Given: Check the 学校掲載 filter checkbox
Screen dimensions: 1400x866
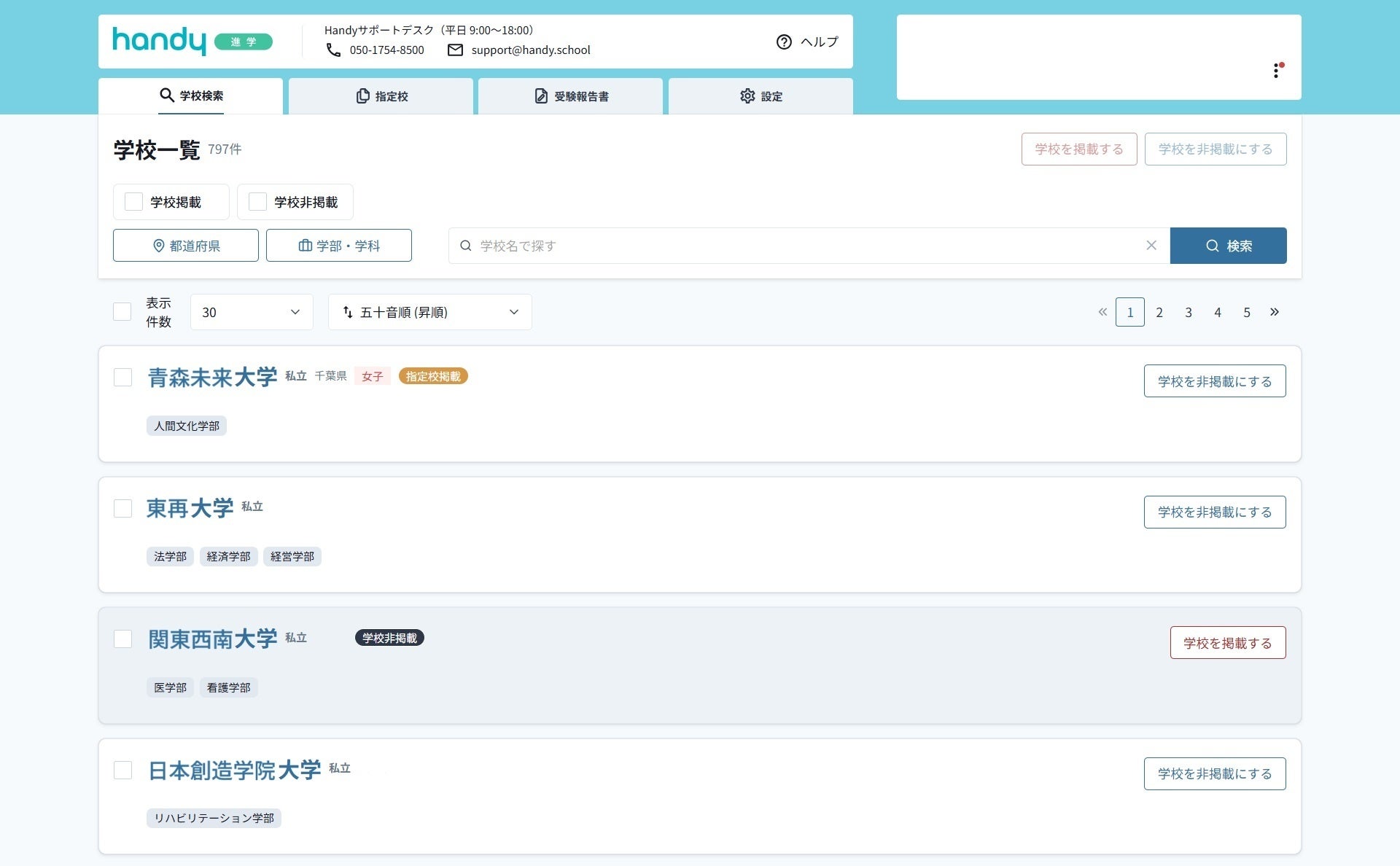Looking at the screenshot, I should pyautogui.click(x=133, y=202).
